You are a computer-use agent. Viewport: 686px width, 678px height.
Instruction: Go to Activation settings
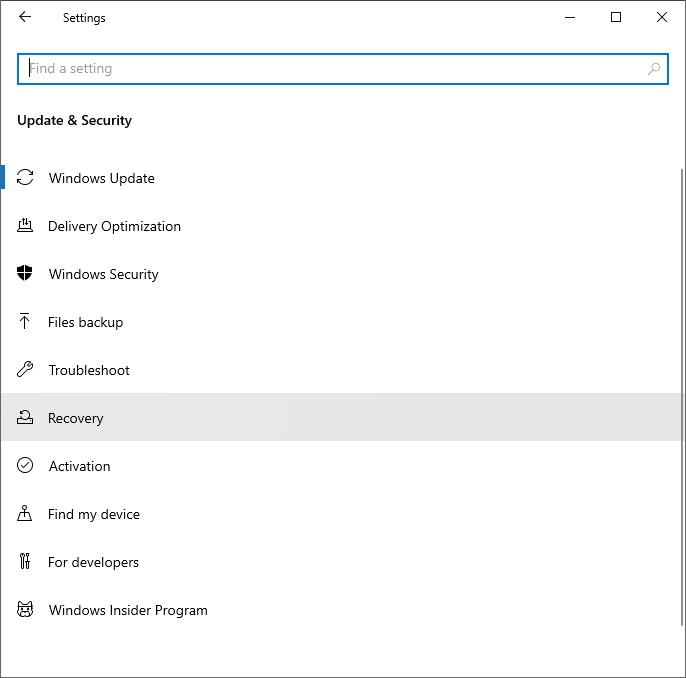coord(341,465)
